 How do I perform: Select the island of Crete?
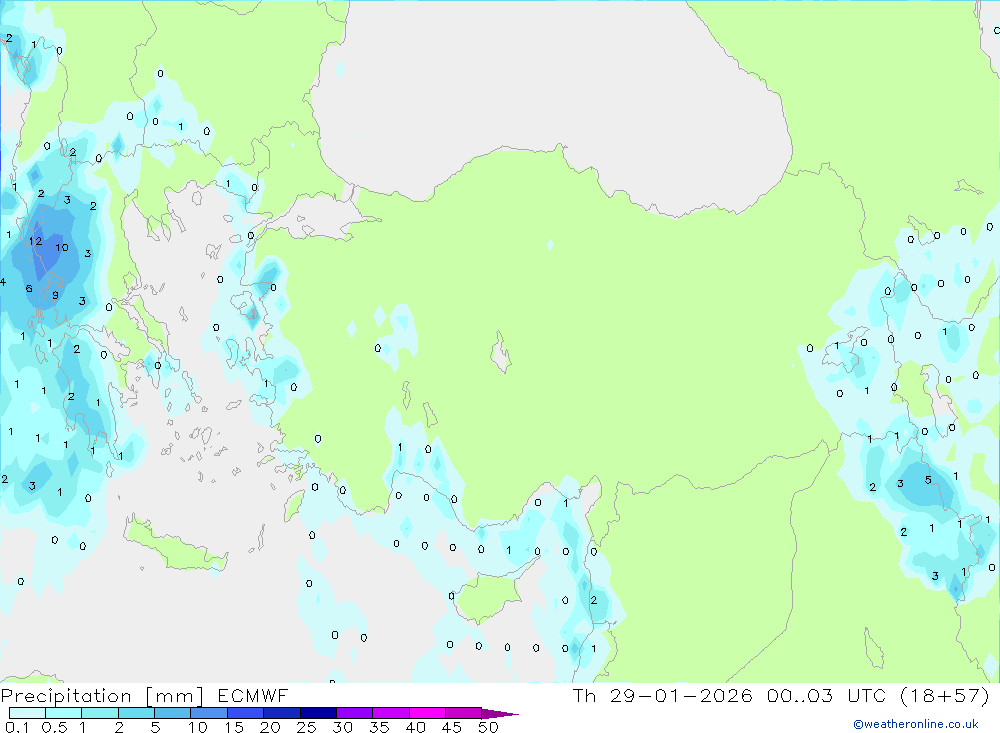tap(176, 547)
